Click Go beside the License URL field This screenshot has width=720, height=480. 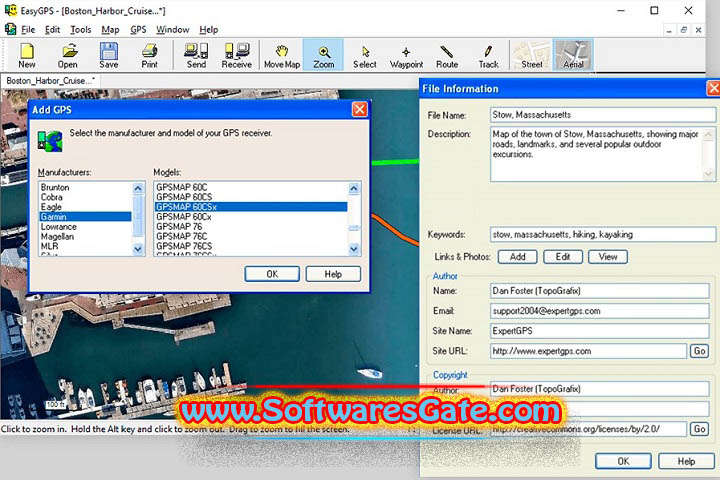point(699,429)
